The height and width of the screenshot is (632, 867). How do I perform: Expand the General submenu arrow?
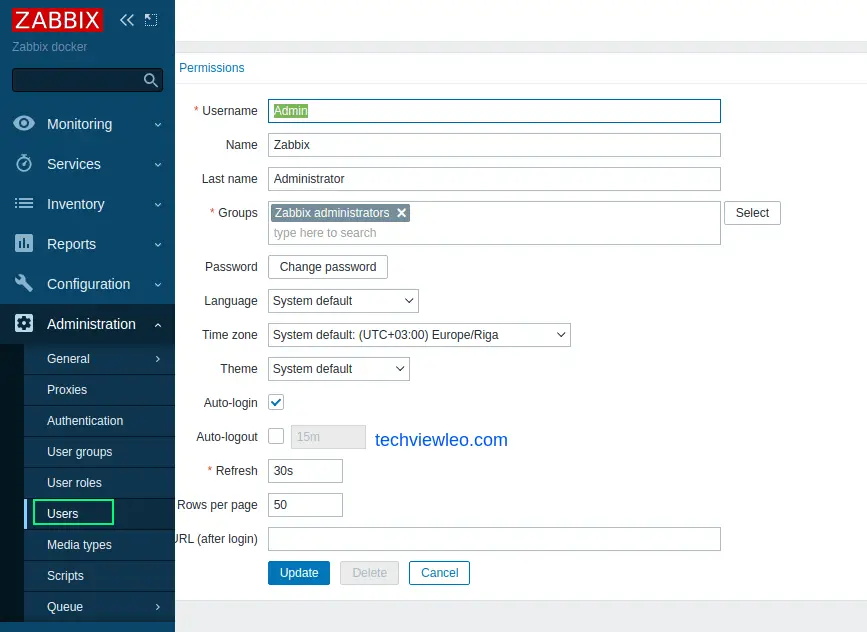158,359
